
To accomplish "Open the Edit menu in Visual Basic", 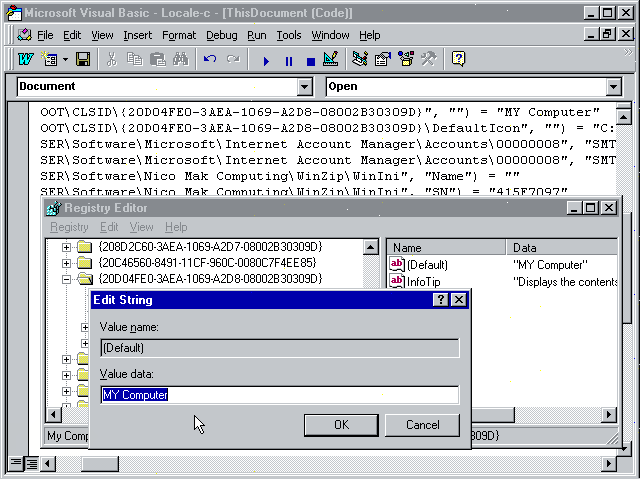I will (72, 36).
